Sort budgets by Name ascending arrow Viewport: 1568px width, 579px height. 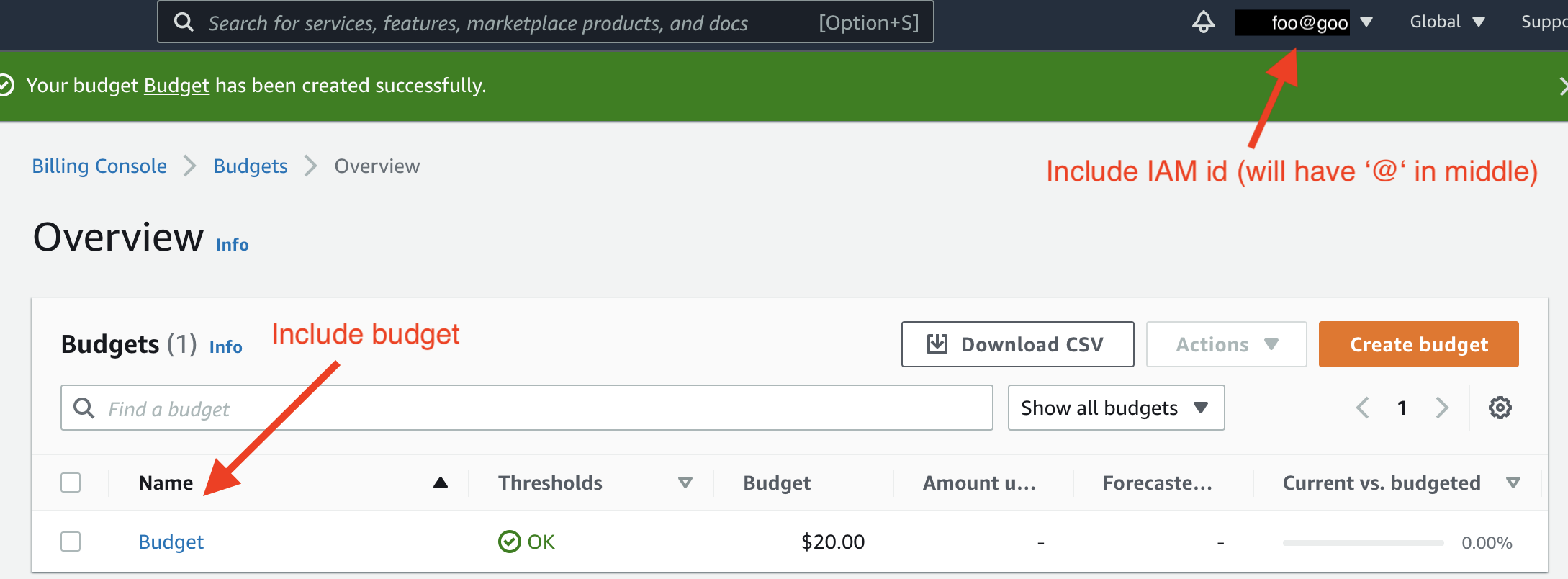coord(441,482)
